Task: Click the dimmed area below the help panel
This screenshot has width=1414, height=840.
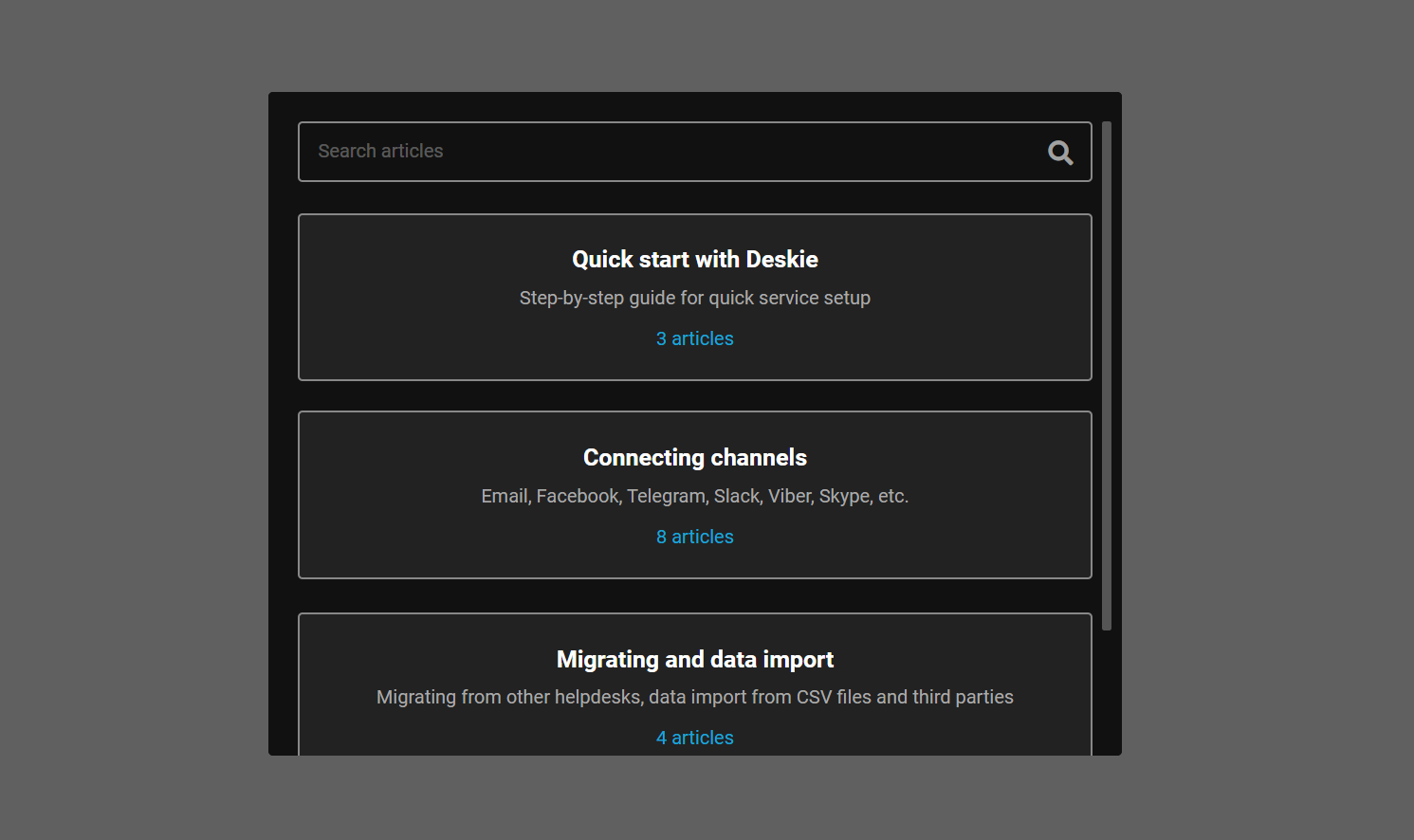Action: pyautogui.click(x=694, y=798)
